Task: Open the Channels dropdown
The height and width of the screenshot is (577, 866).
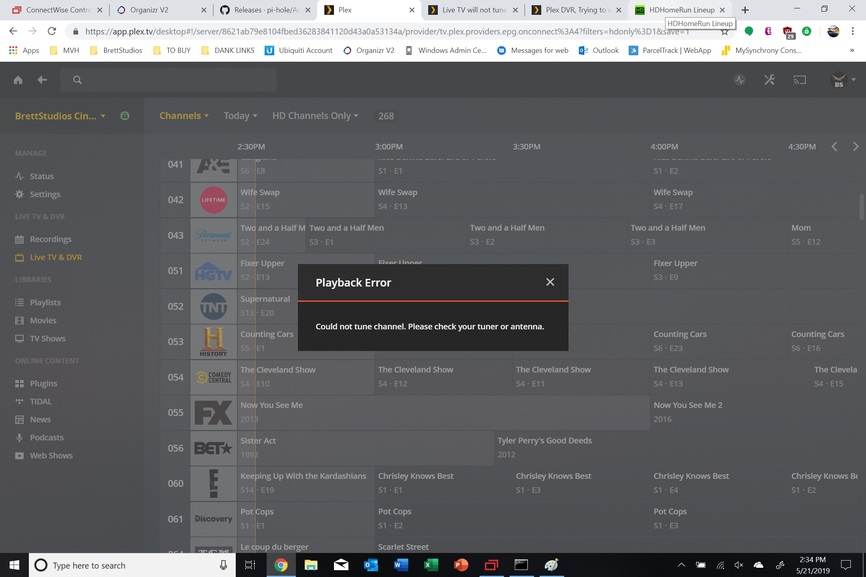Action: (x=184, y=115)
